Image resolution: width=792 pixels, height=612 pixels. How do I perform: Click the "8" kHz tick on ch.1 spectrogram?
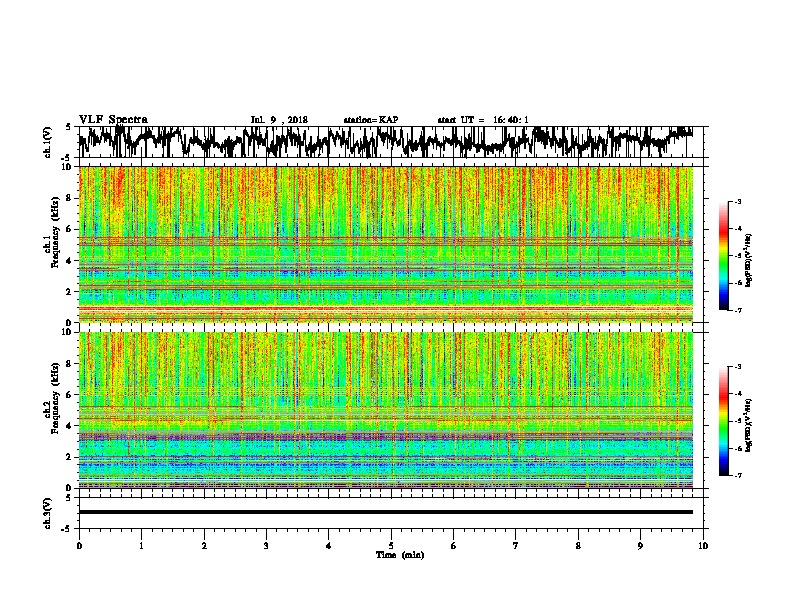(x=70, y=198)
